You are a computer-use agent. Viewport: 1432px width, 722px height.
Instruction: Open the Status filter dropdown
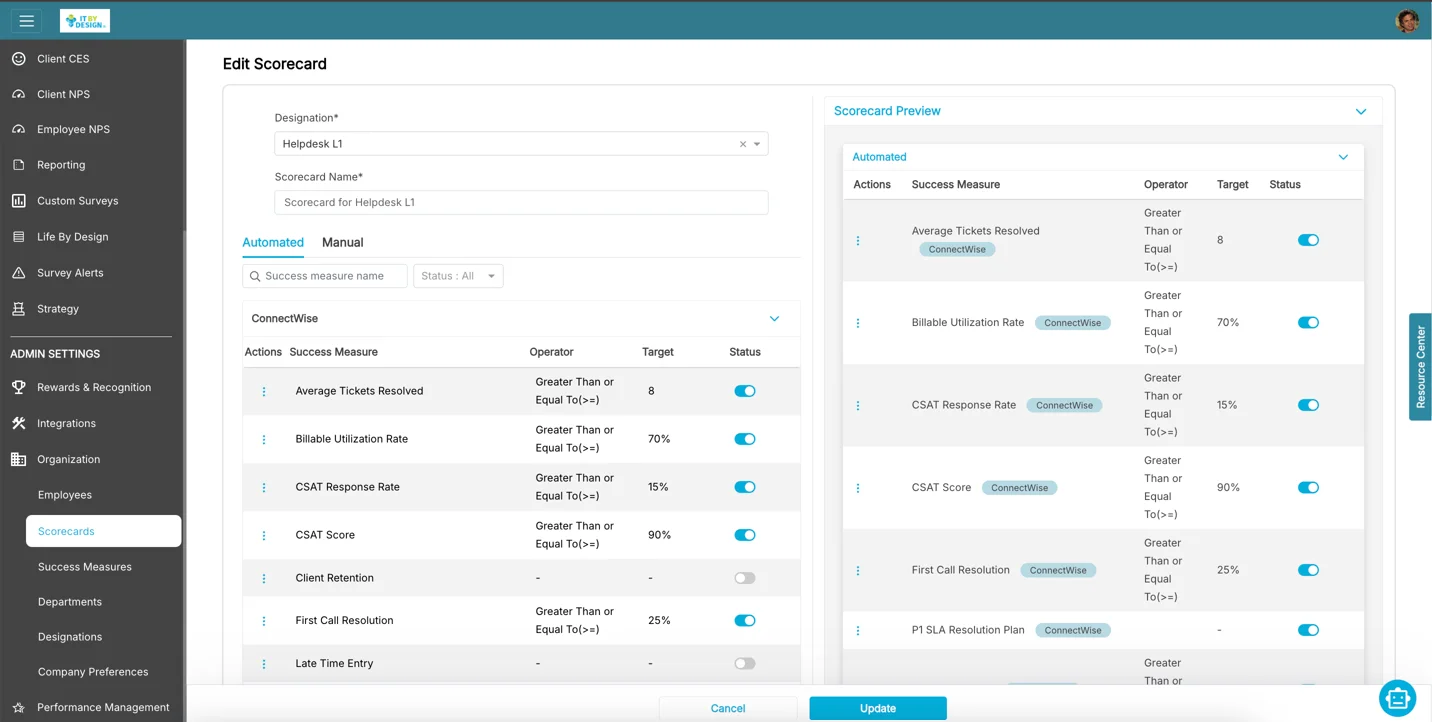[458, 276]
